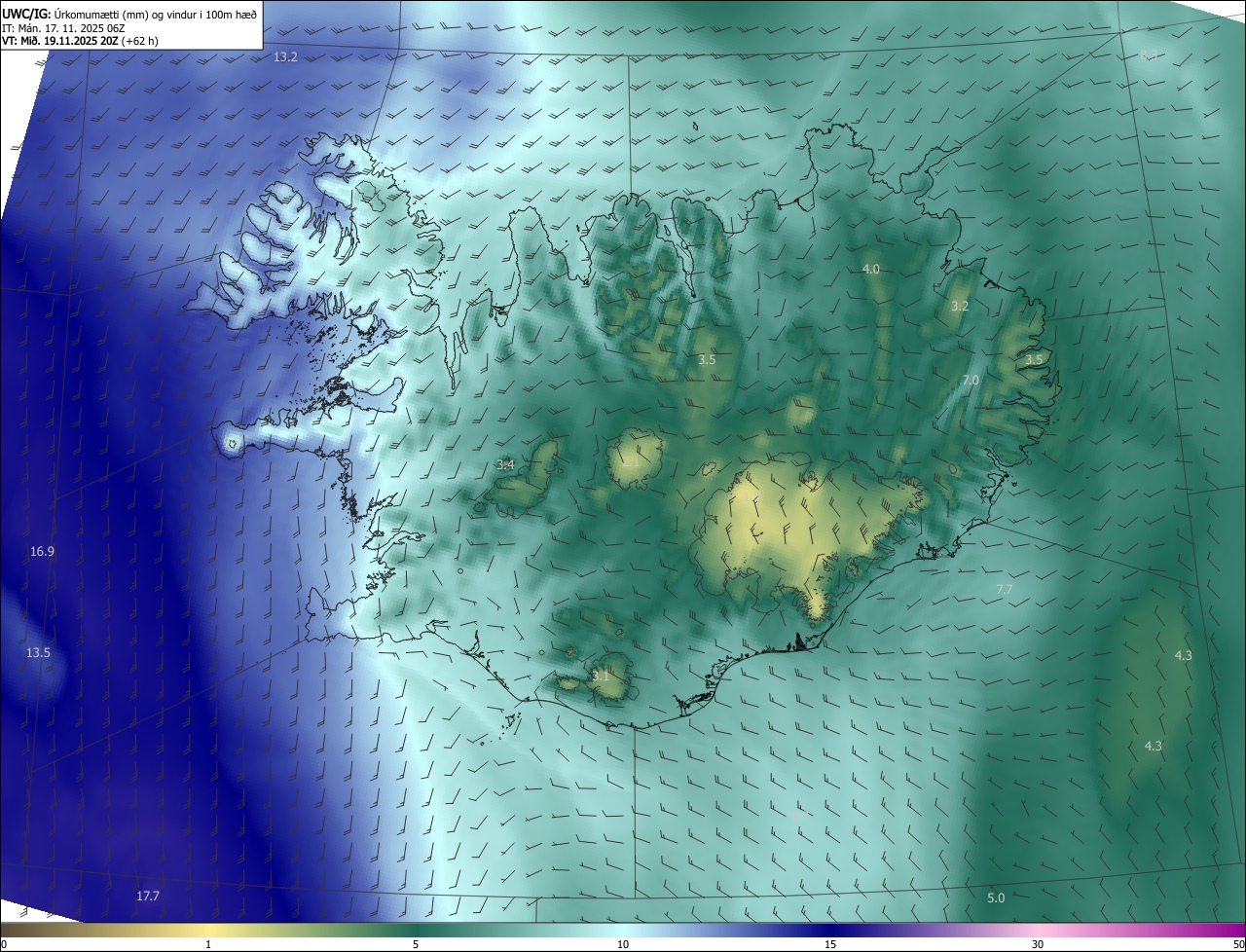Click the 3.1 value label
Viewport: 1246px width, 952px height.
pos(601,676)
